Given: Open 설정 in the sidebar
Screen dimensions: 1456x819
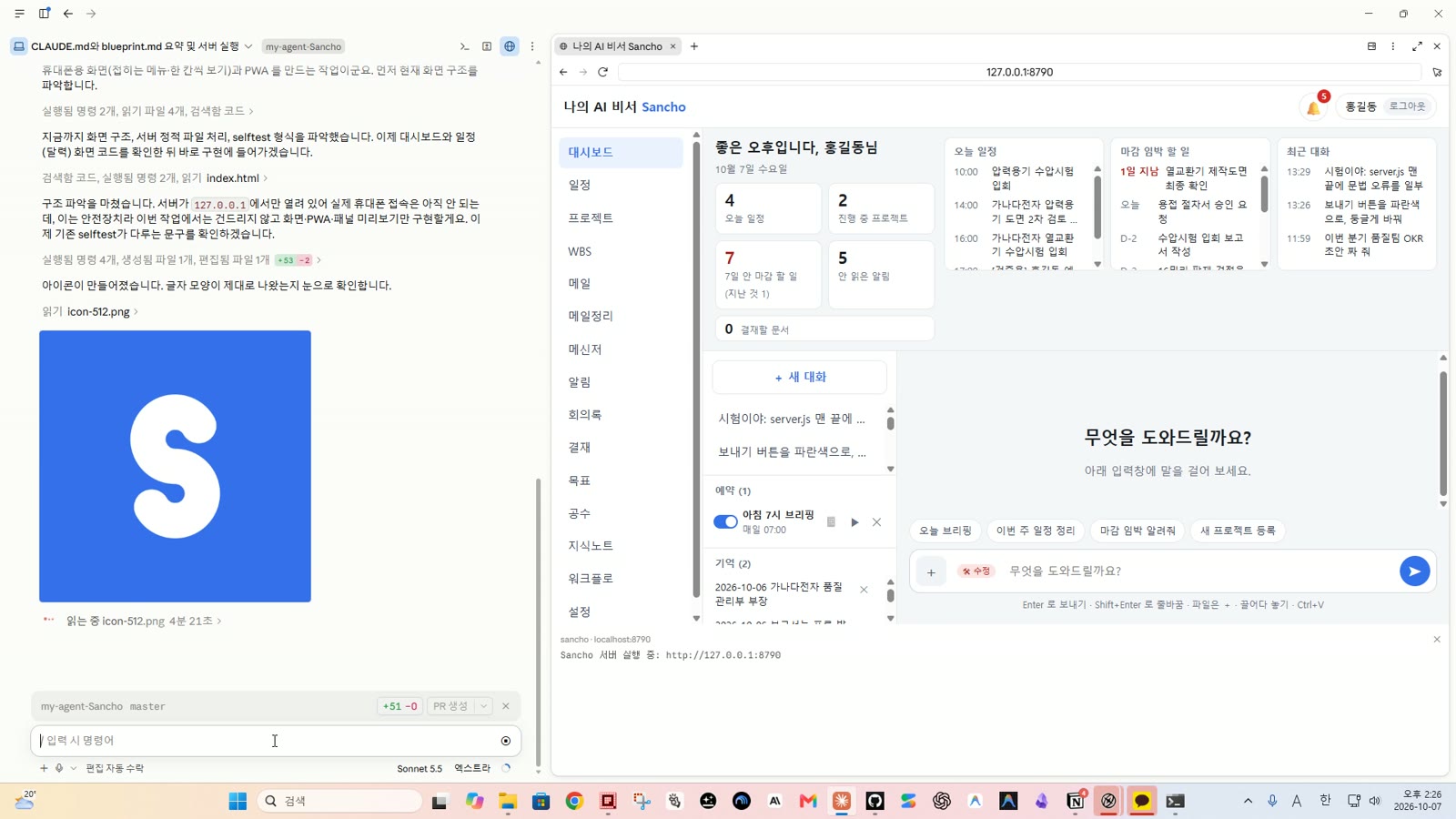Looking at the screenshot, I should [621, 612].
